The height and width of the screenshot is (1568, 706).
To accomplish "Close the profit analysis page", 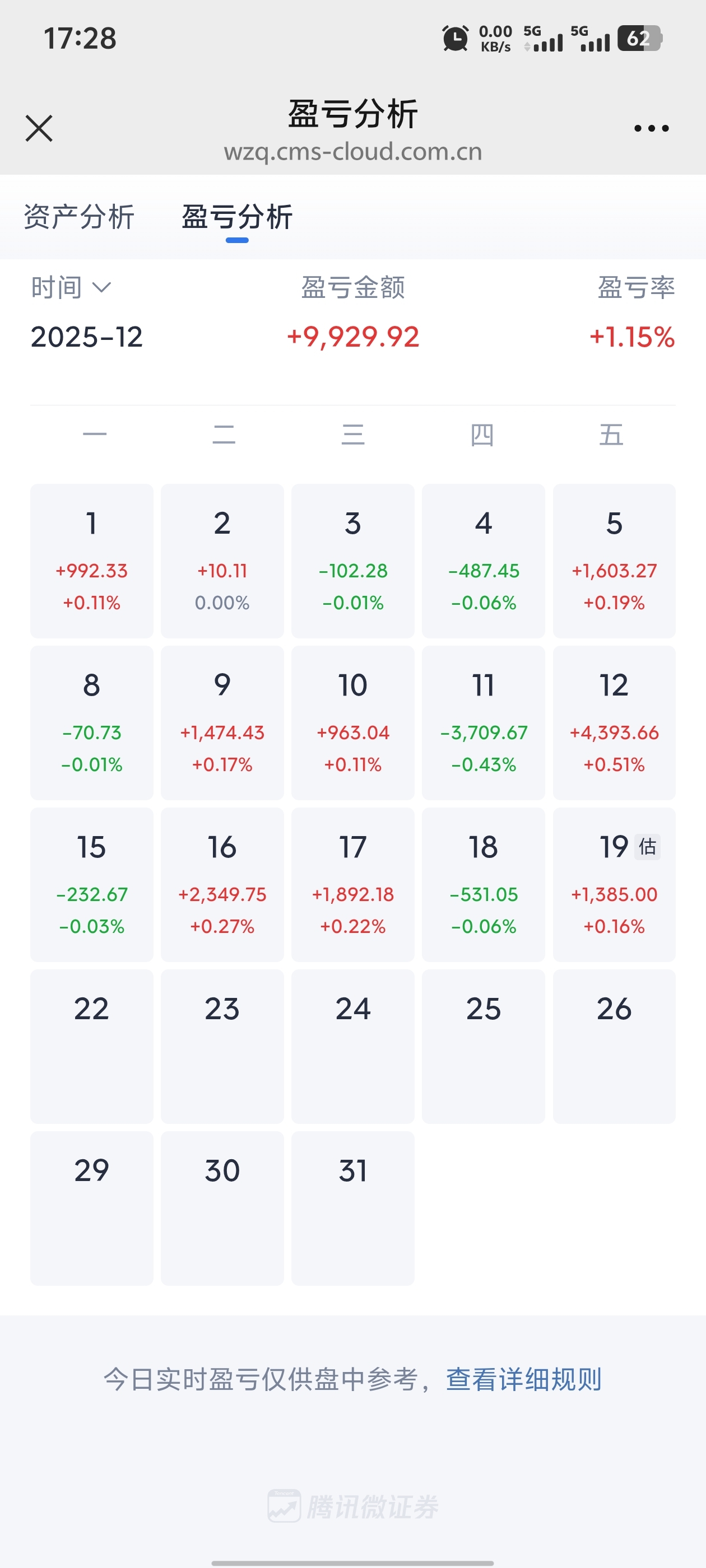I will click(x=39, y=128).
